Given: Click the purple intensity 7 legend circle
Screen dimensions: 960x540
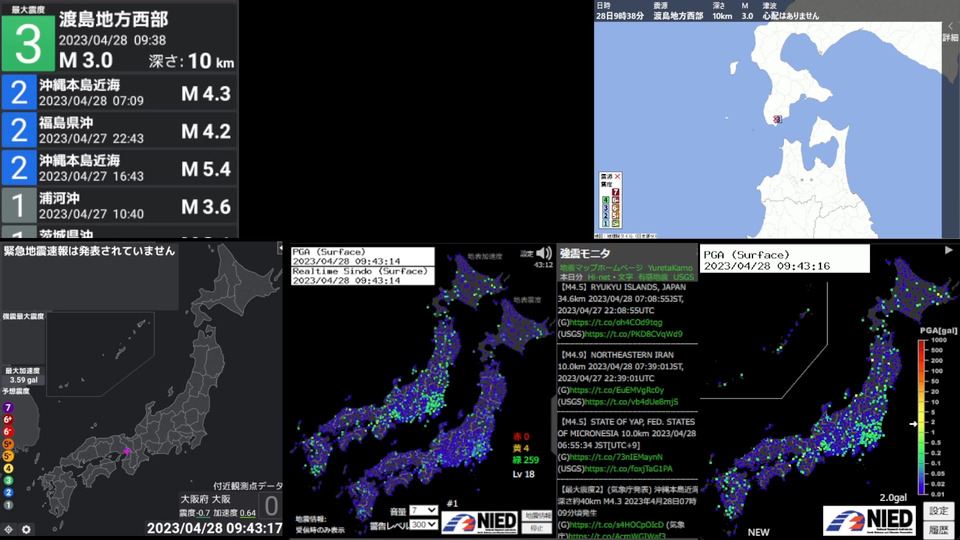Looking at the screenshot, I should (8, 407).
